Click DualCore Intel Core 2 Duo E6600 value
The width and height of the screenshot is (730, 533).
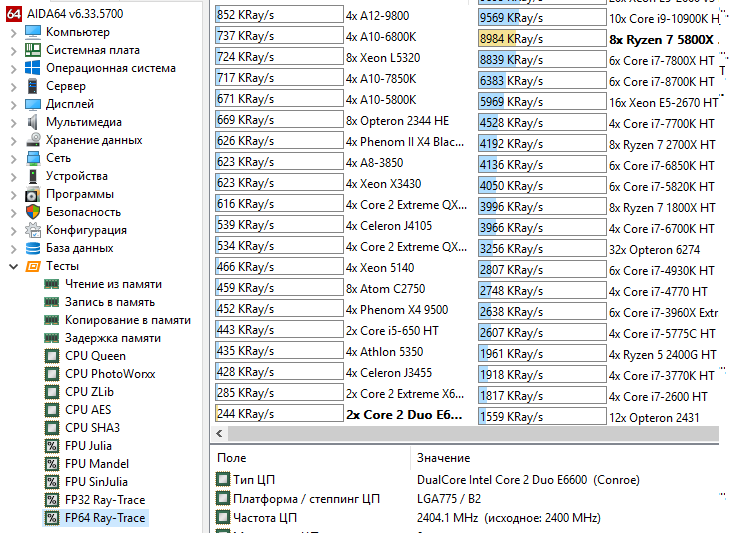pos(528,479)
